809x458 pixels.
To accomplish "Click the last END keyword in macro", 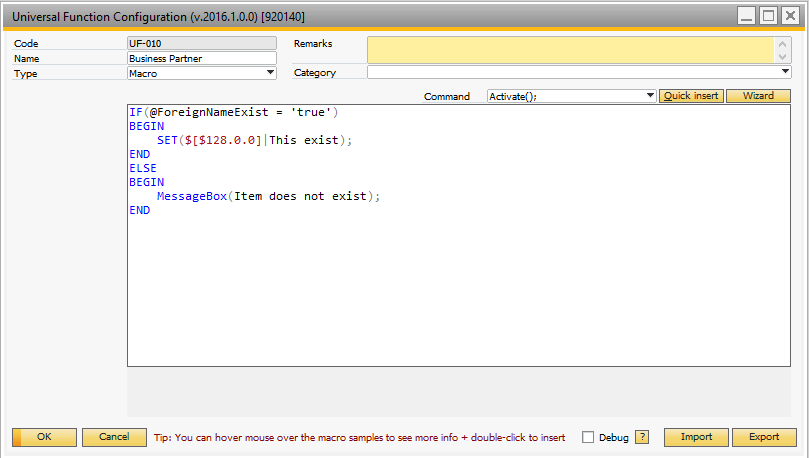I will point(140,210).
